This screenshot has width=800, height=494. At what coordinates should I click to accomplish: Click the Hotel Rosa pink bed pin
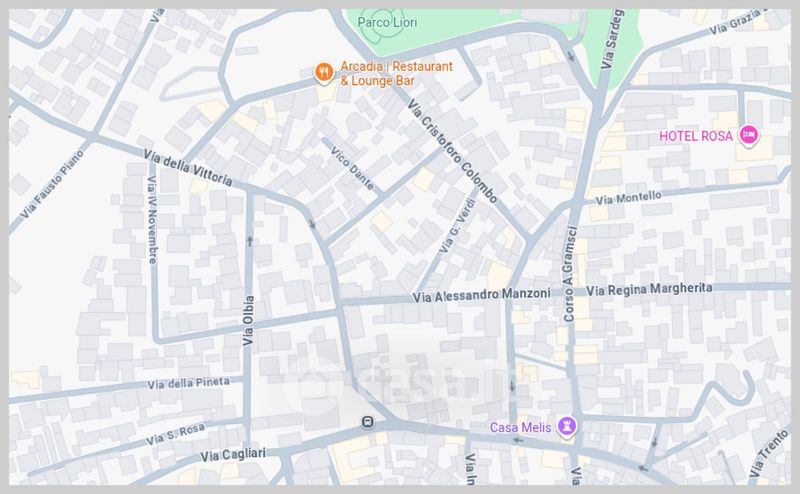(x=749, y=135)
